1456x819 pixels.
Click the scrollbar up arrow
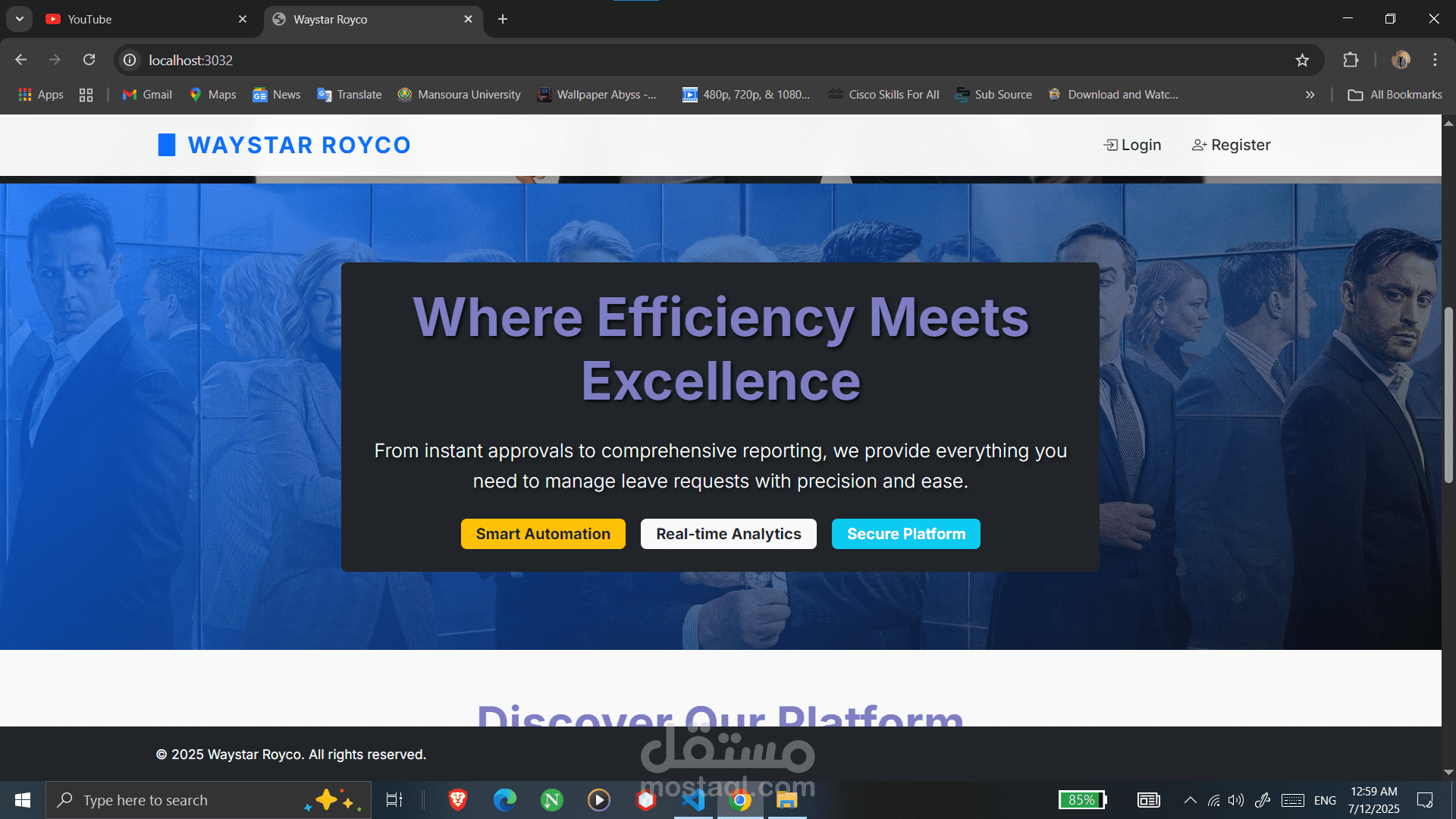[x=1448, y=122]
